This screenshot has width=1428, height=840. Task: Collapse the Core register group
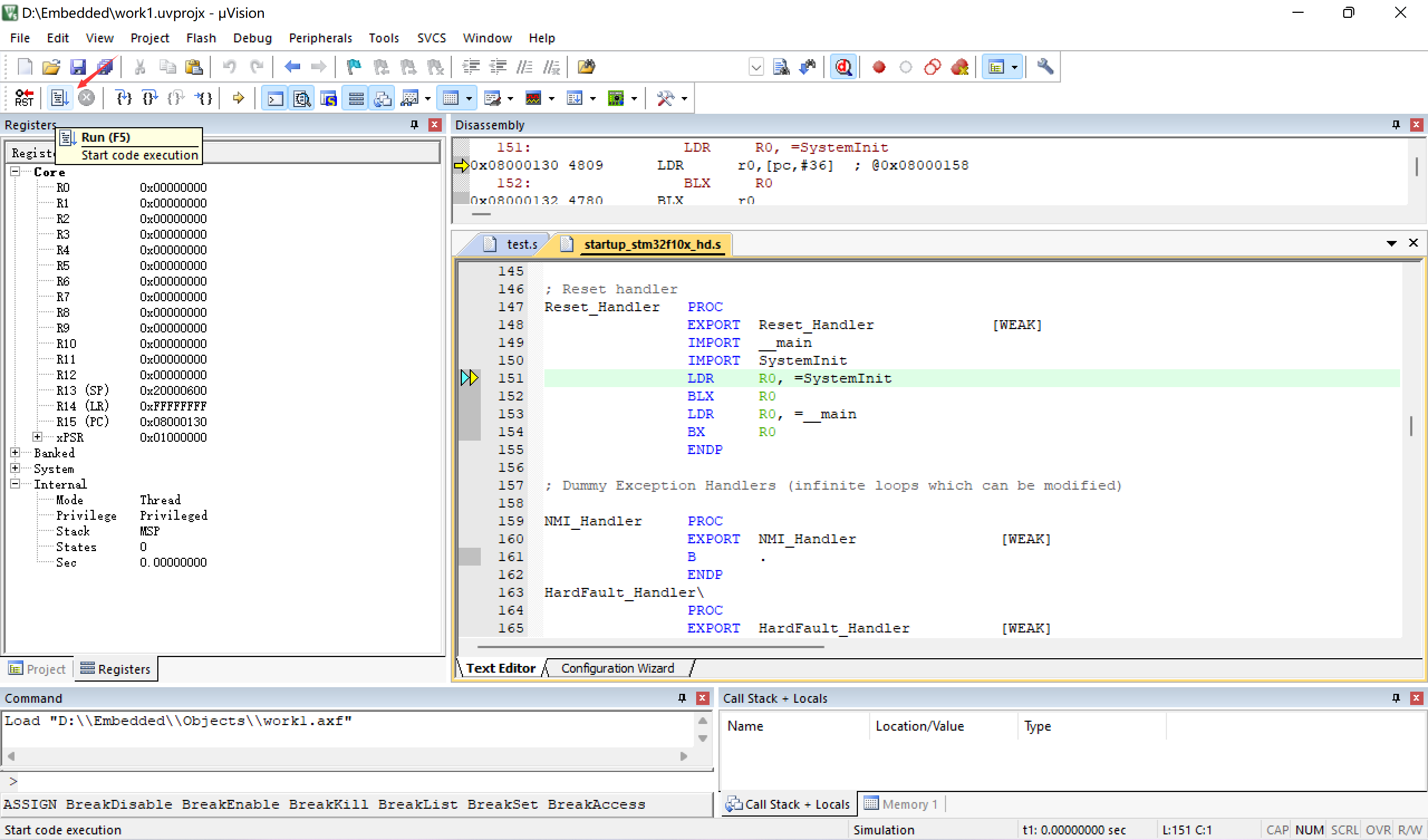pyautogui.click(x=15, y=171)
